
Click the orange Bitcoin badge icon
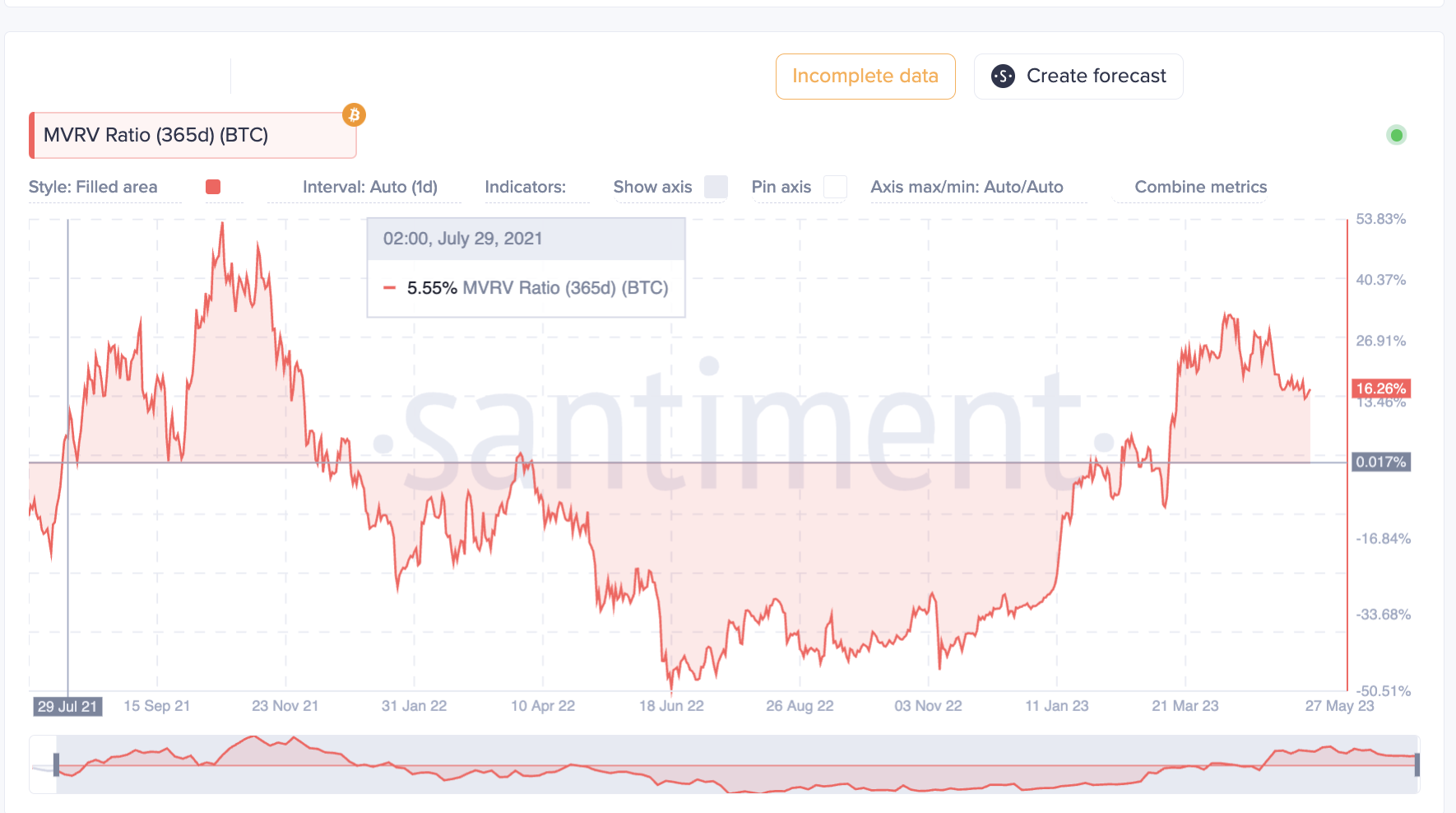tap(355, 115)
